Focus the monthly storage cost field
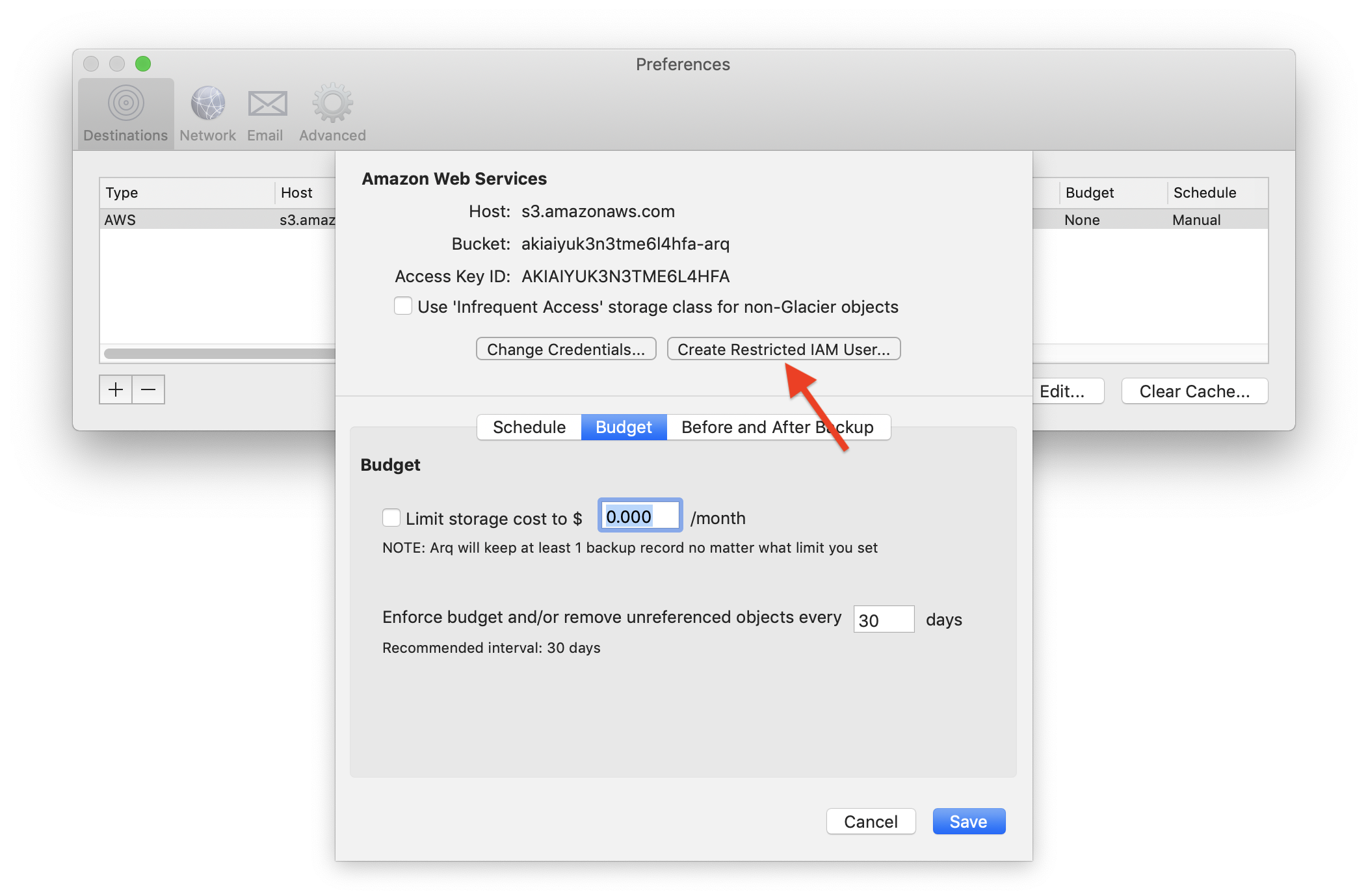Image resolution: width=1368 pixels, height=896 pixels. [x=640, y=516]
